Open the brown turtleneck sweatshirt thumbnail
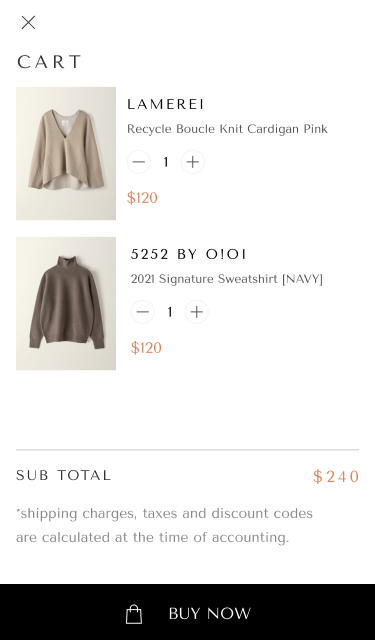375x640 pixels. (x=66, y=303)
